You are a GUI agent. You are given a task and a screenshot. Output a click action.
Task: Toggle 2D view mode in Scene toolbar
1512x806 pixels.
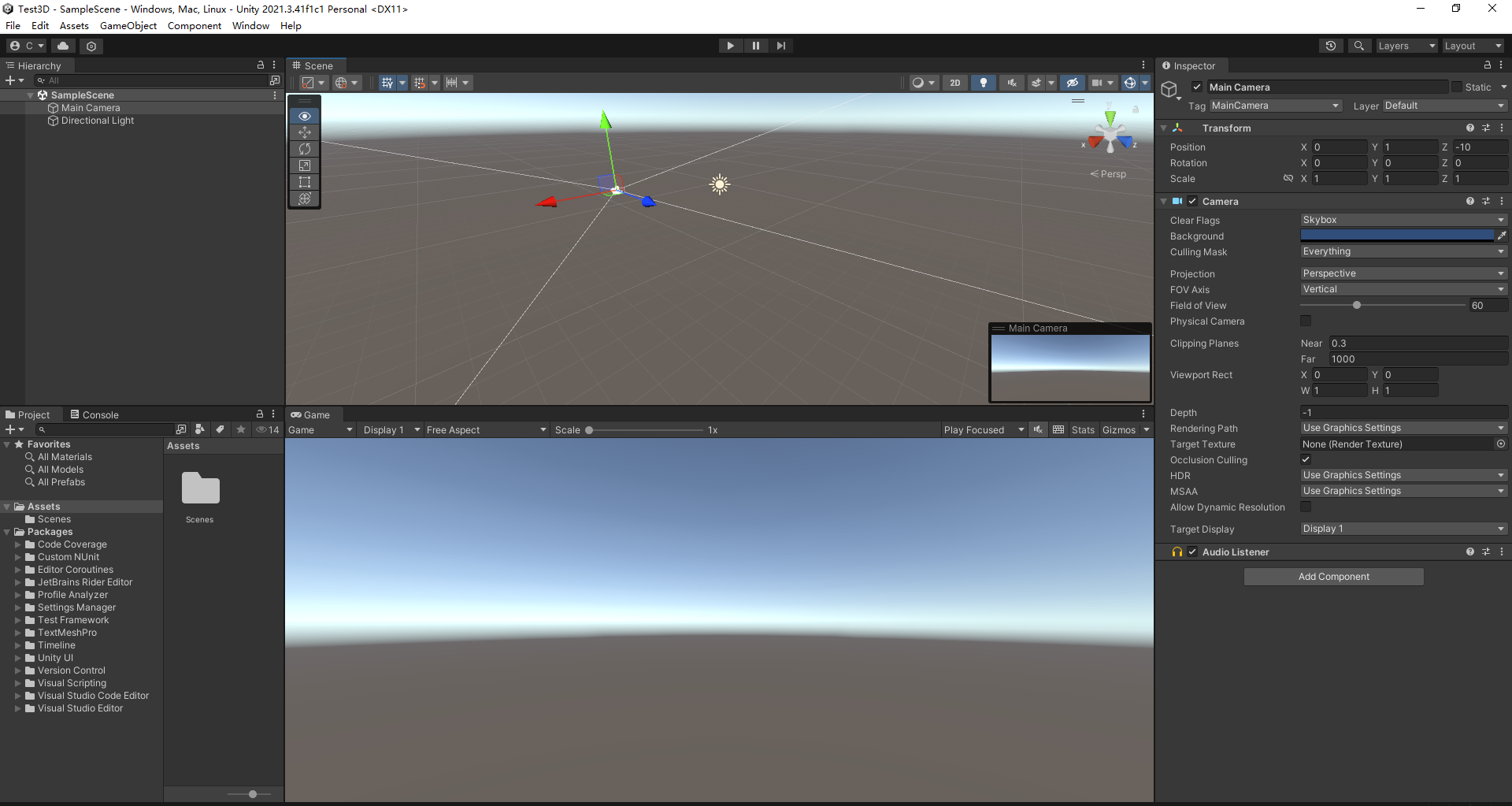pyautogui.click(x=954, y=82)
